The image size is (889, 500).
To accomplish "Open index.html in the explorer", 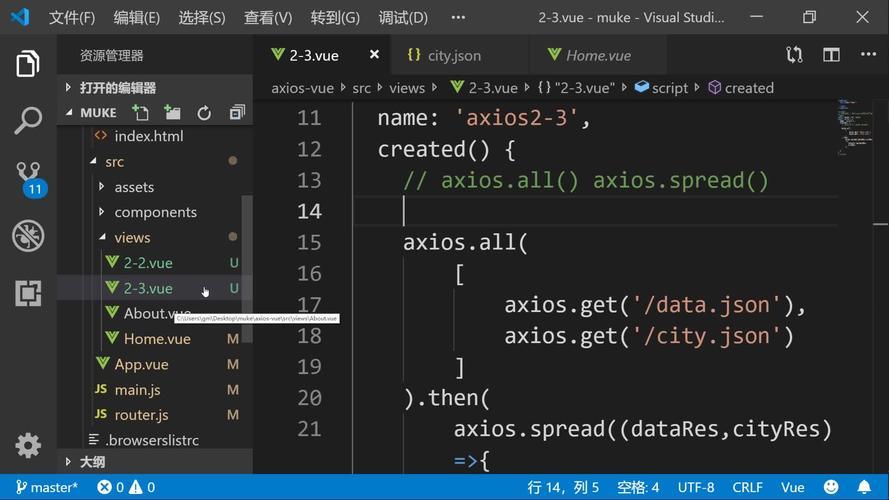I will (x=149, y=136).
